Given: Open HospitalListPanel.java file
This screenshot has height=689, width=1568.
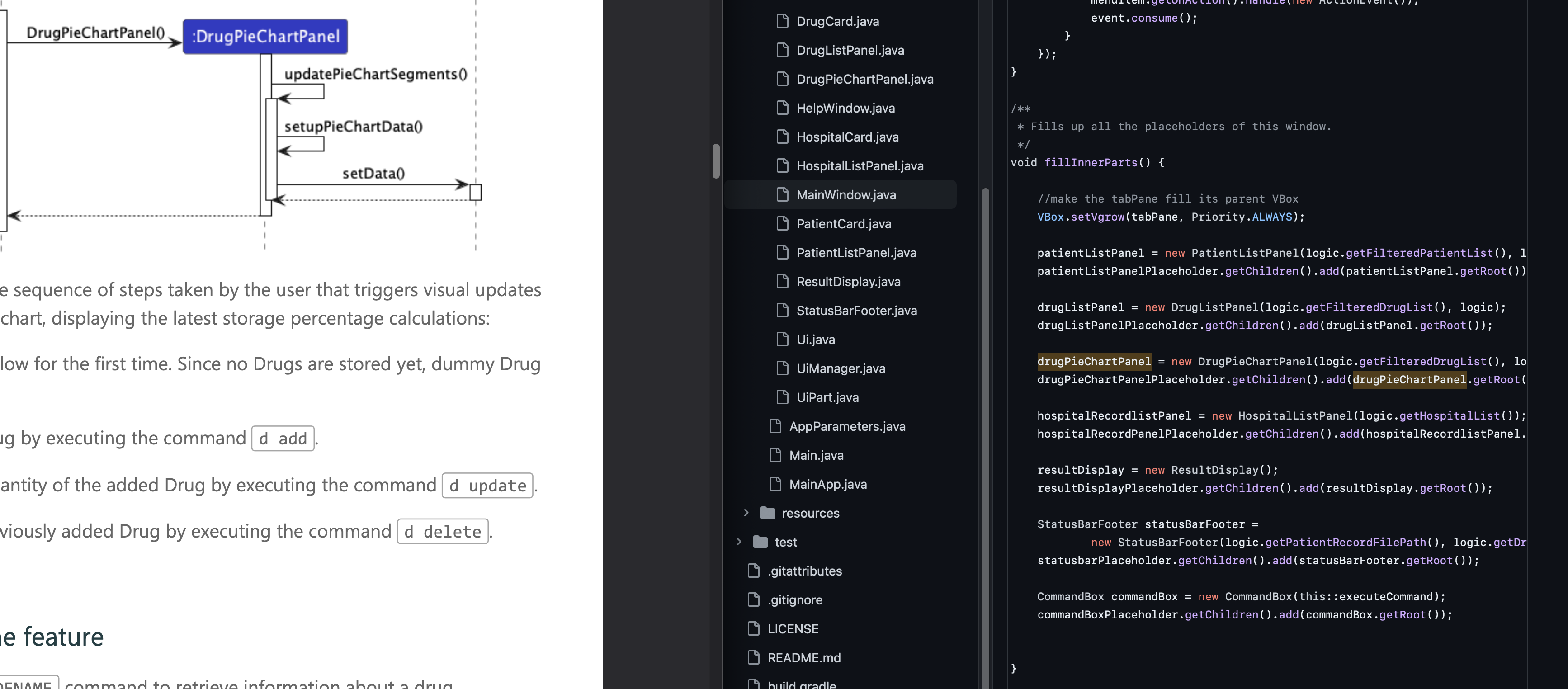Looking at the screenshot, I should (860, 165).
